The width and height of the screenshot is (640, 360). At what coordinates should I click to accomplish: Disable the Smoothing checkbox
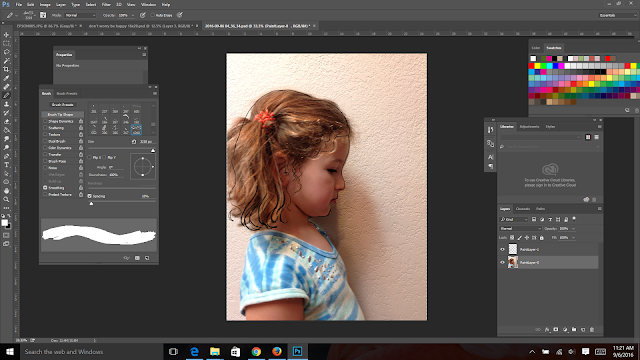(45, 188)
